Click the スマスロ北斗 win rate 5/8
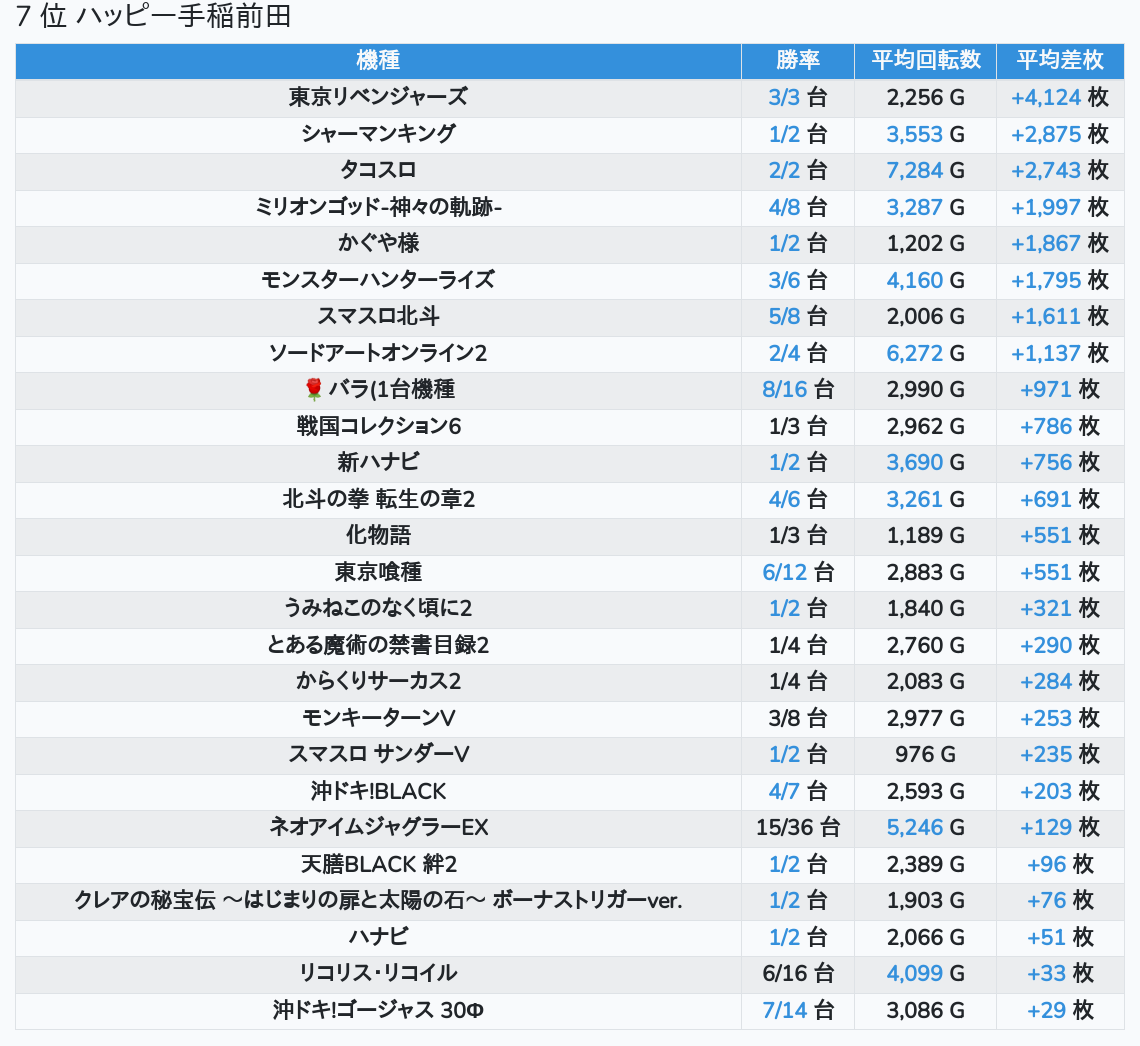 click(x=784, y=316)
